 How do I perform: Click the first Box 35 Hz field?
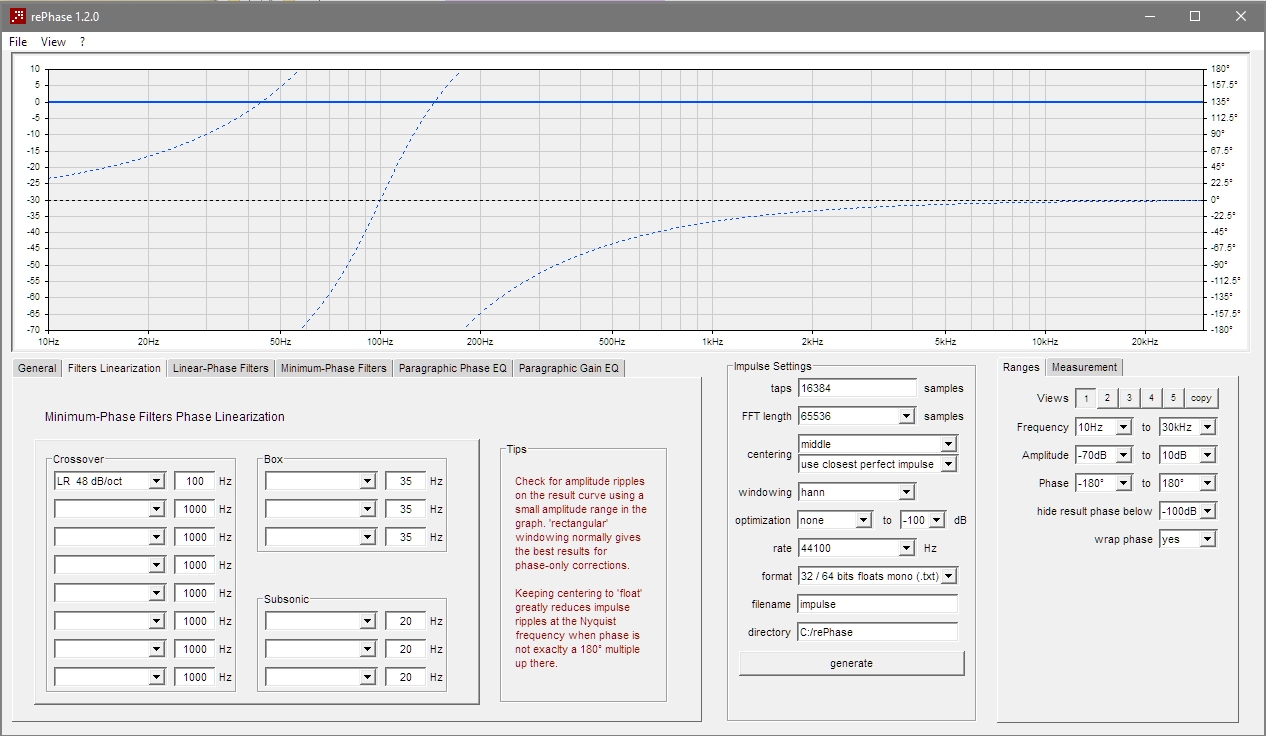(406, 481)
